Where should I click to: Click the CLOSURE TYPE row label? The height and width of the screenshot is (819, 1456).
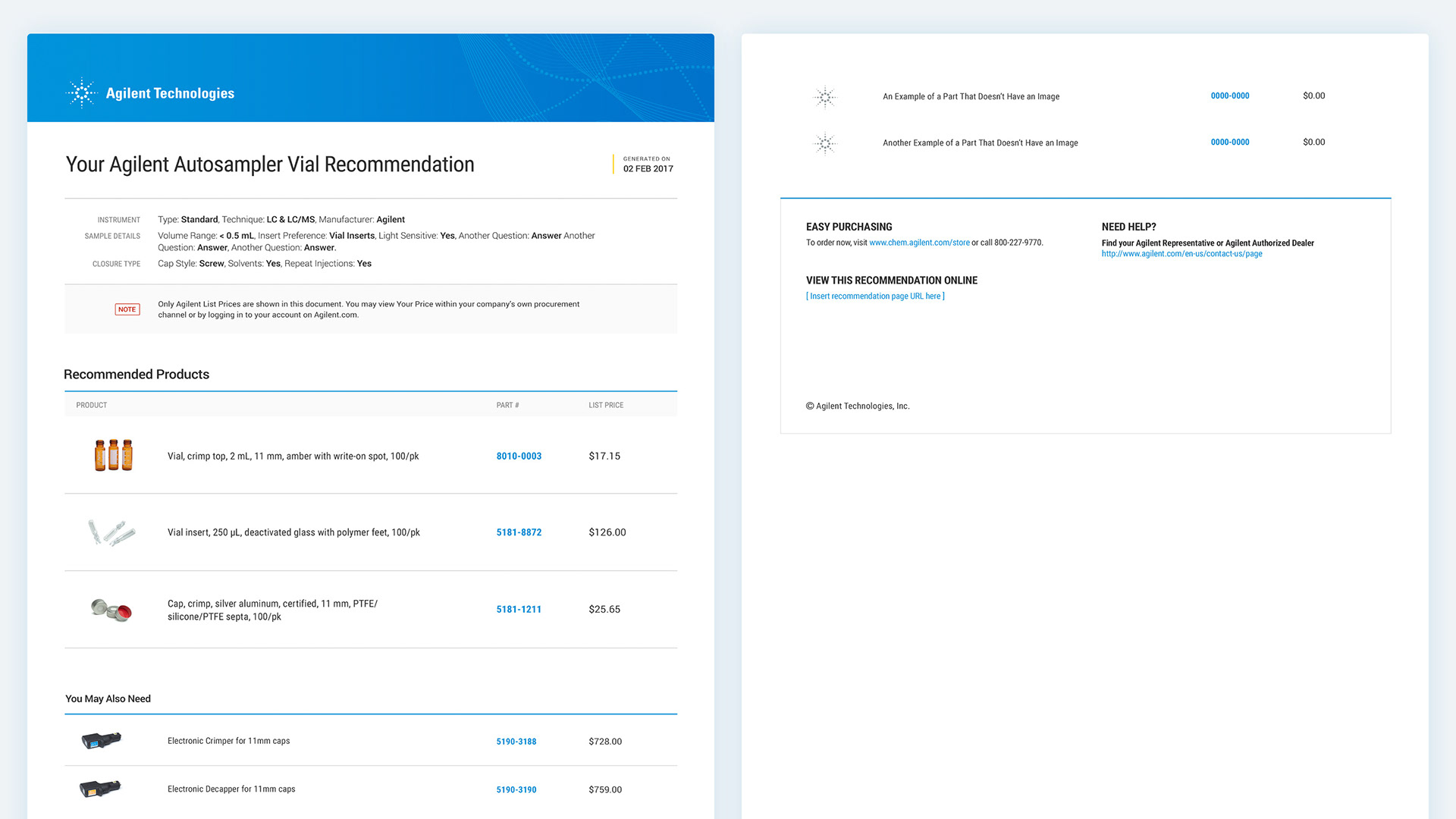pyautogui.click(x=116, y=265)
